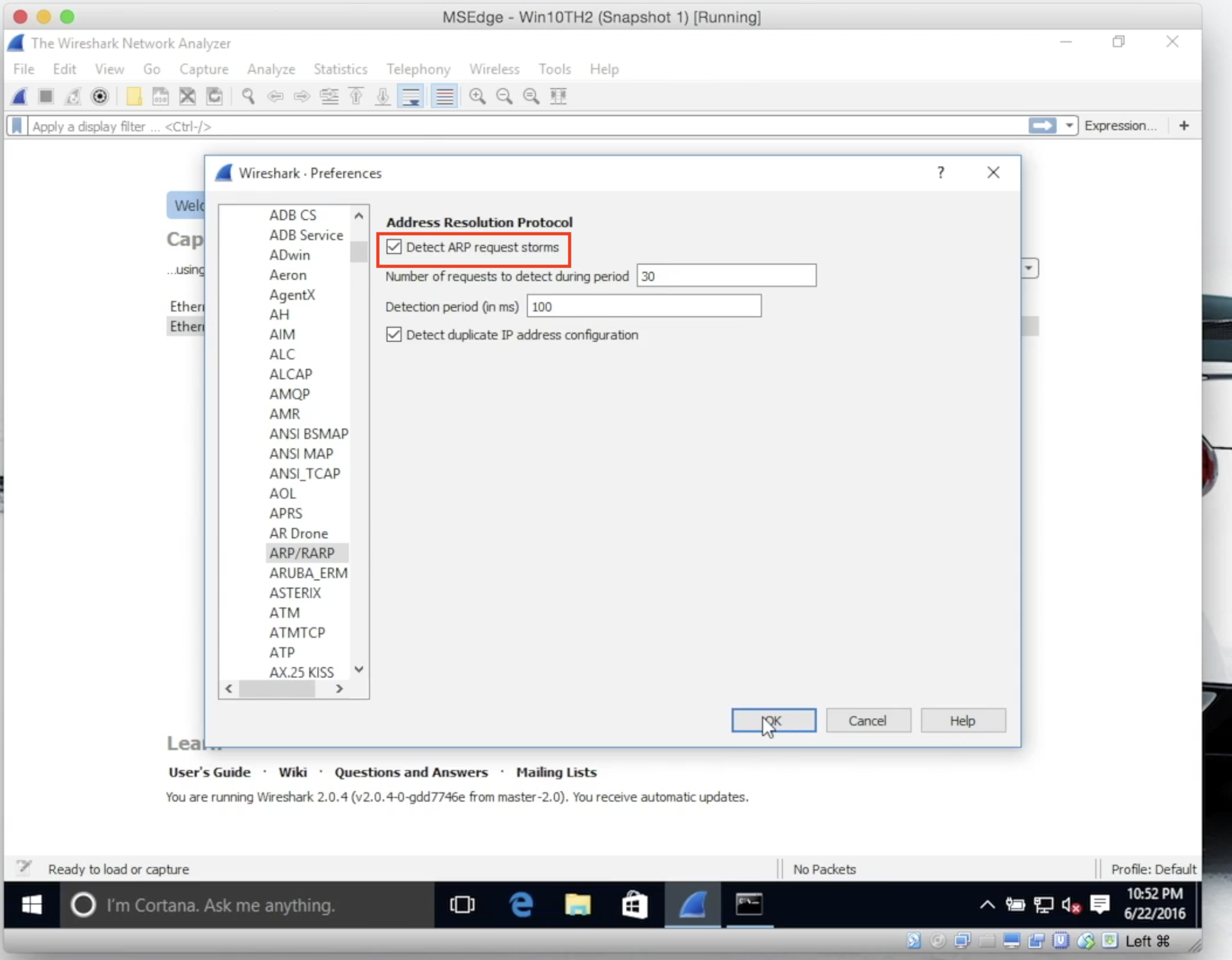The width and height of the screenshot is (1232, 960).
Task: Click the display filter bookmark icon
Action: [x=18, y=126]
